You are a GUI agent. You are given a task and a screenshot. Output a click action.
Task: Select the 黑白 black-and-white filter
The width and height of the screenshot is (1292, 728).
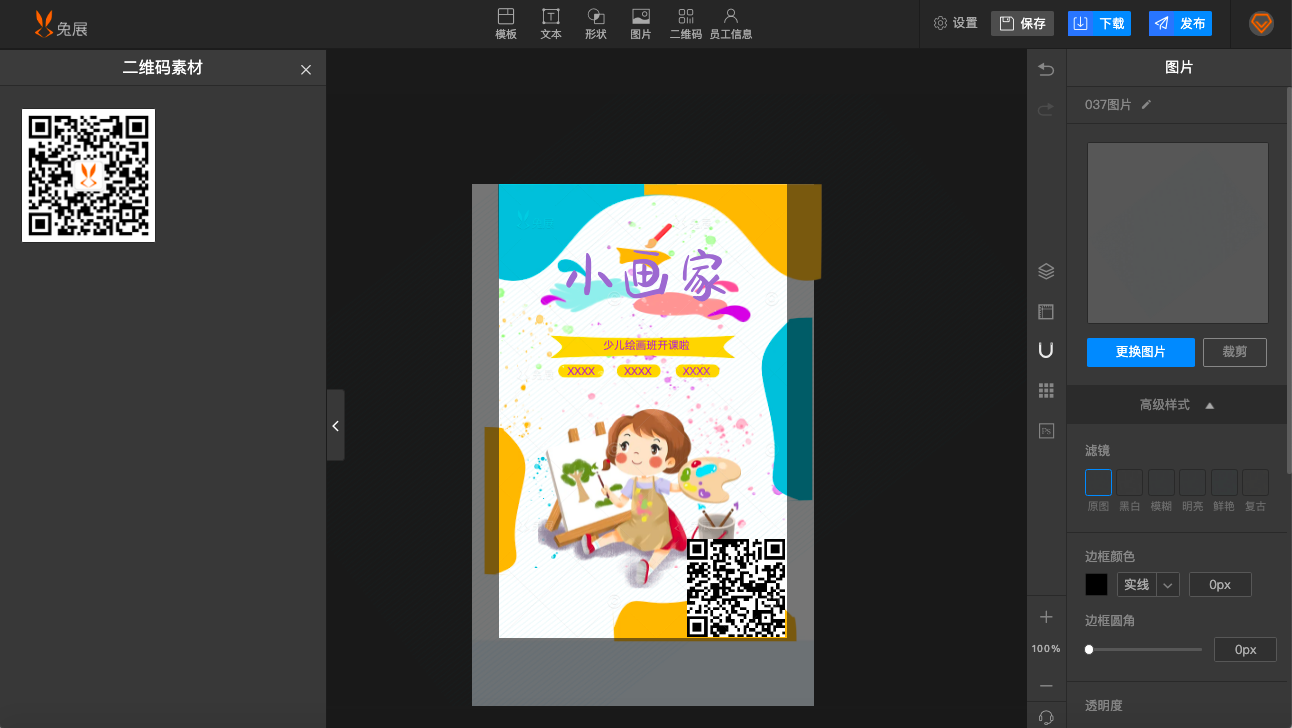(x=1129, y=483)
